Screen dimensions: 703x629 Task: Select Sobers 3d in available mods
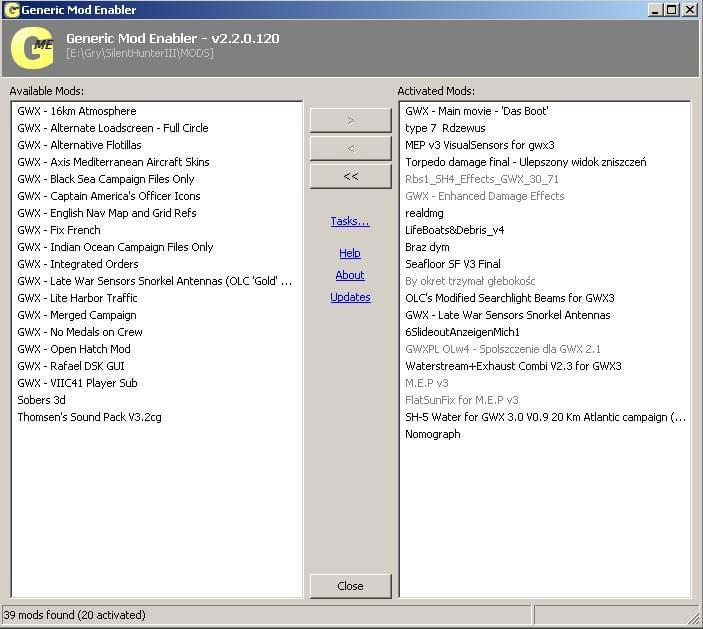click(42, 400)
